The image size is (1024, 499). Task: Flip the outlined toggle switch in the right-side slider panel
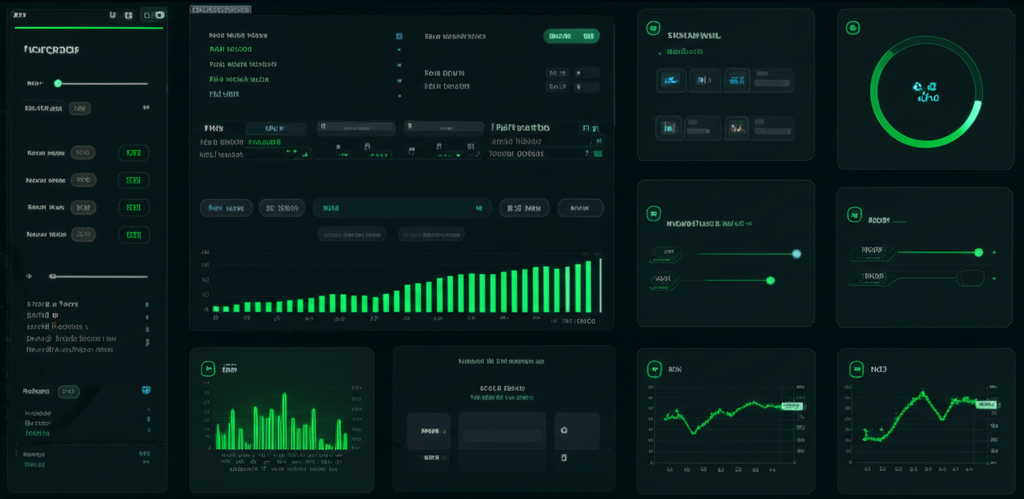pos(971,277)
